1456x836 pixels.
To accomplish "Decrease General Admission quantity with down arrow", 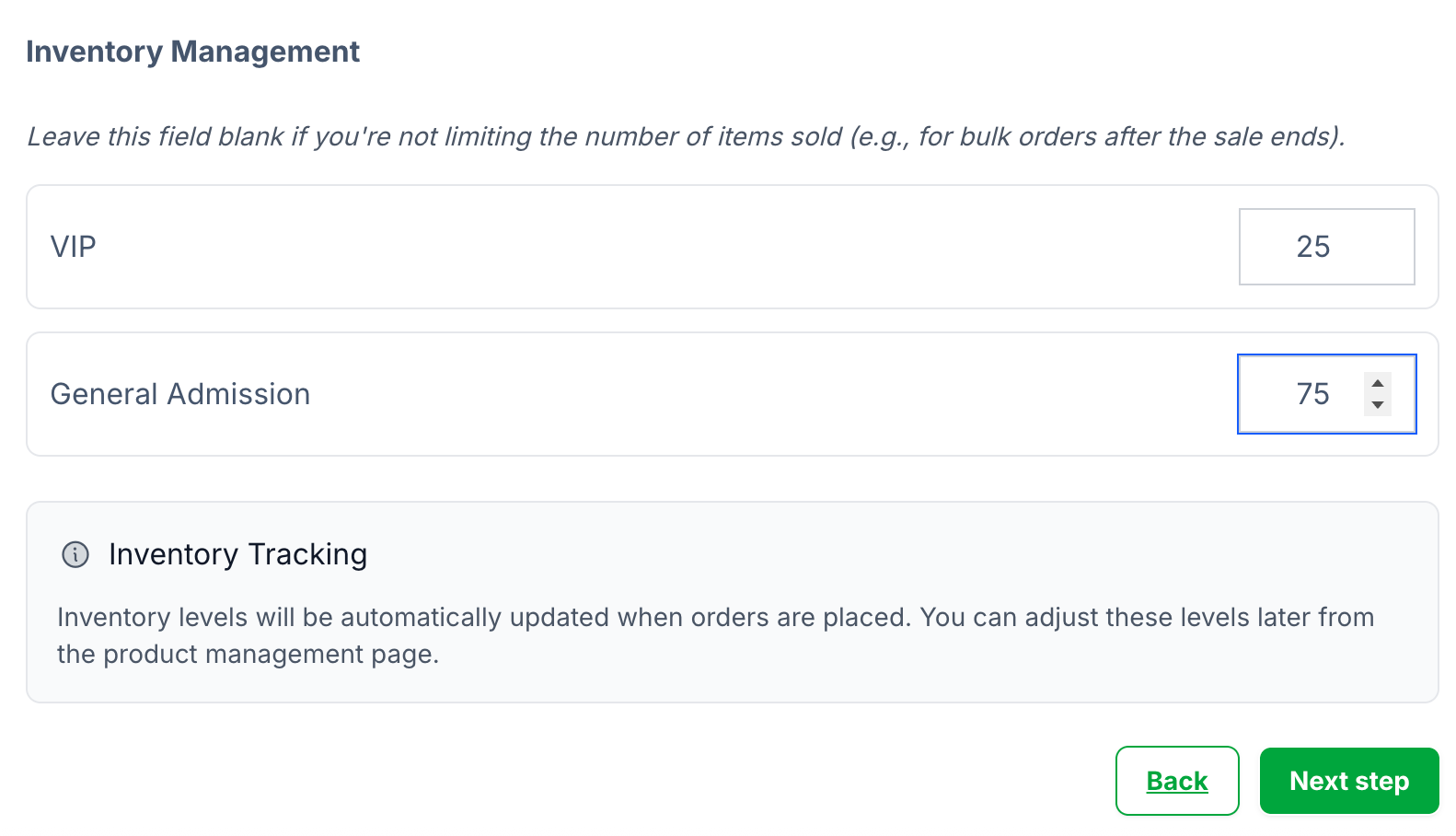I will coord(1378,405).
